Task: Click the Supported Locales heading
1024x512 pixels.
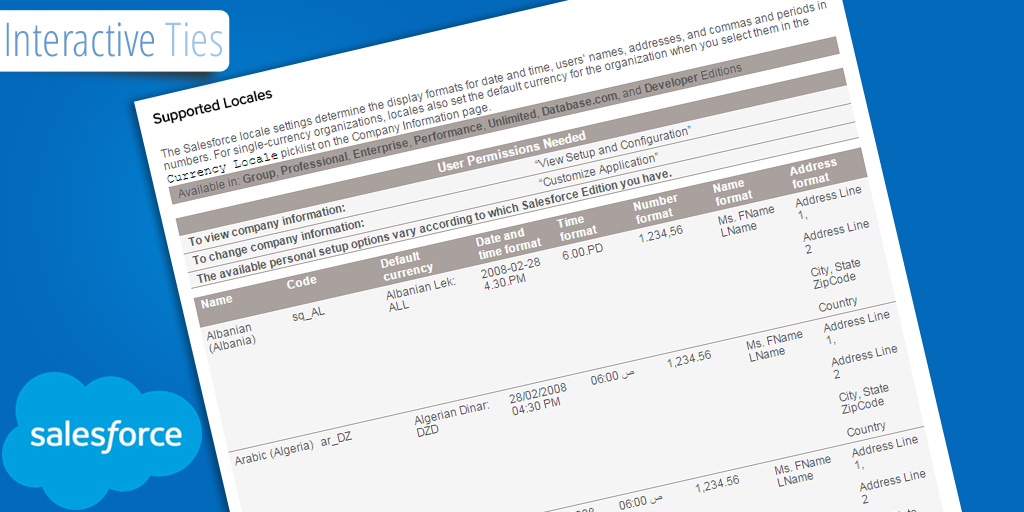Action: coord(212,106)
